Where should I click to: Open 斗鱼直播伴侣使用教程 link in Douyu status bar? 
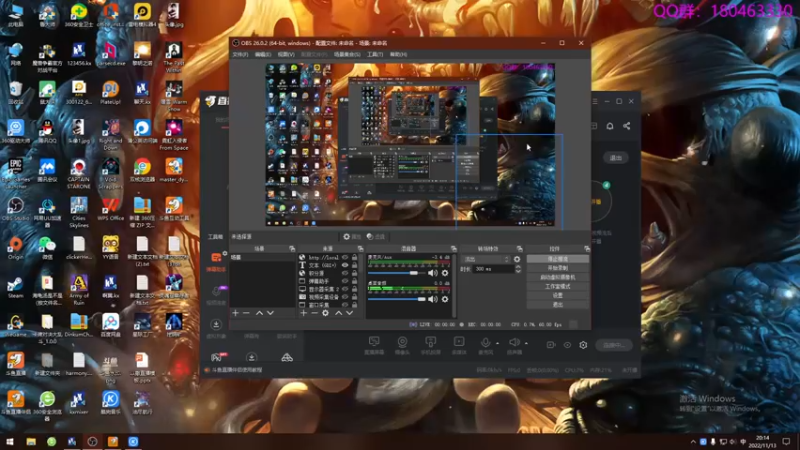(237, 370)
